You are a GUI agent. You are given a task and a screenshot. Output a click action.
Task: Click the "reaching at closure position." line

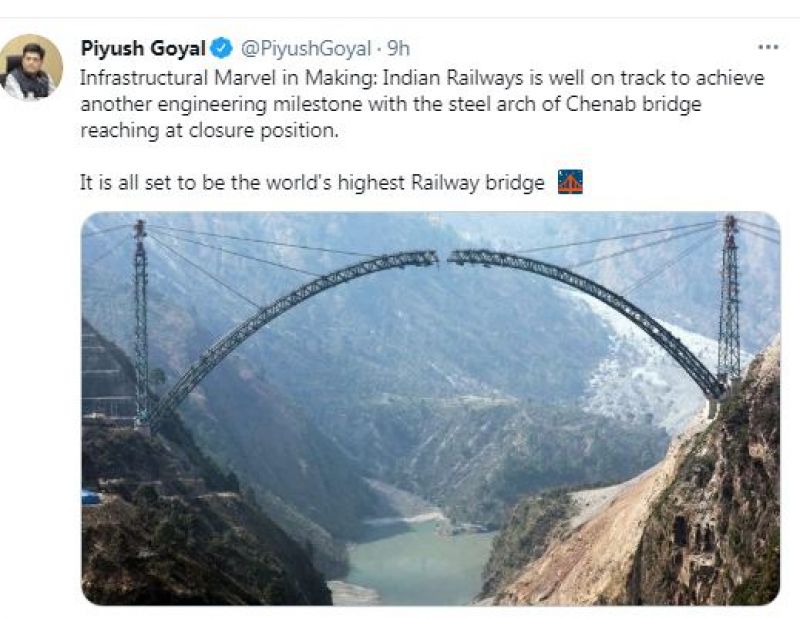[x=209, y=131]
